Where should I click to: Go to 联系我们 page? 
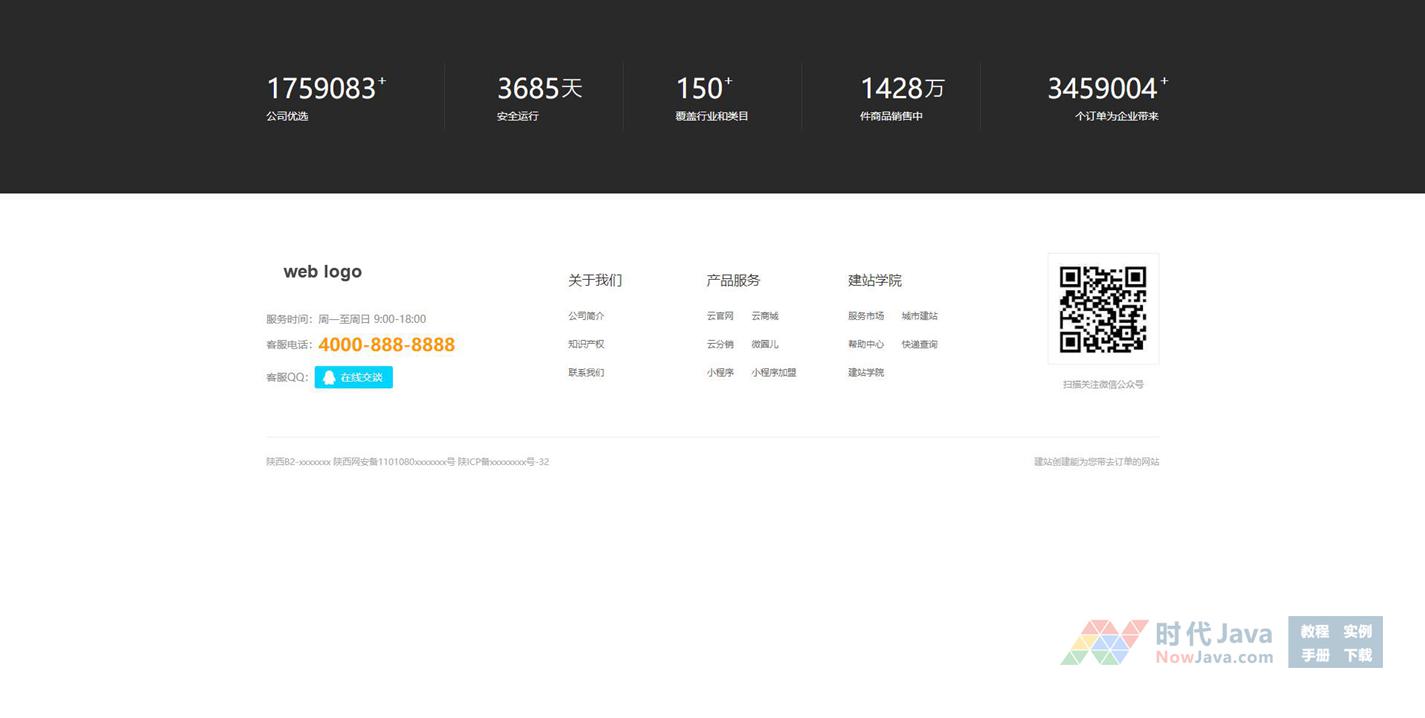(586, 373)
